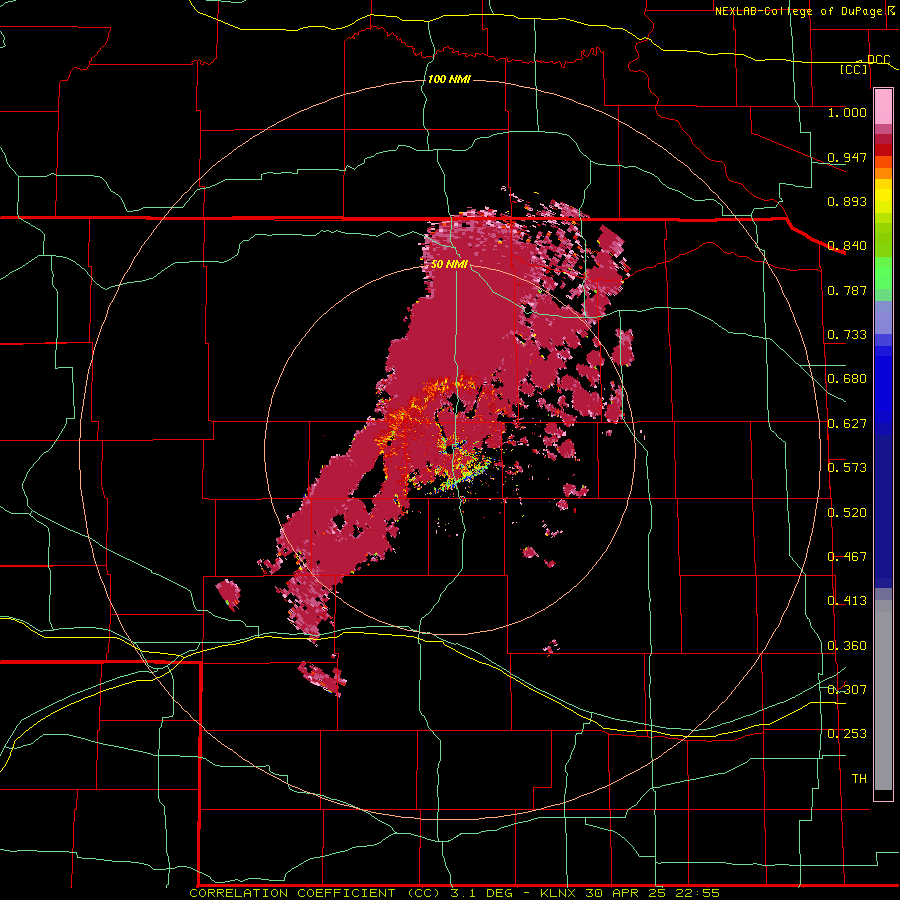The width and height of the screenshot is (900, 900).
Task: Click the pink top segment of color bar
Action: (x=883, y=107)
